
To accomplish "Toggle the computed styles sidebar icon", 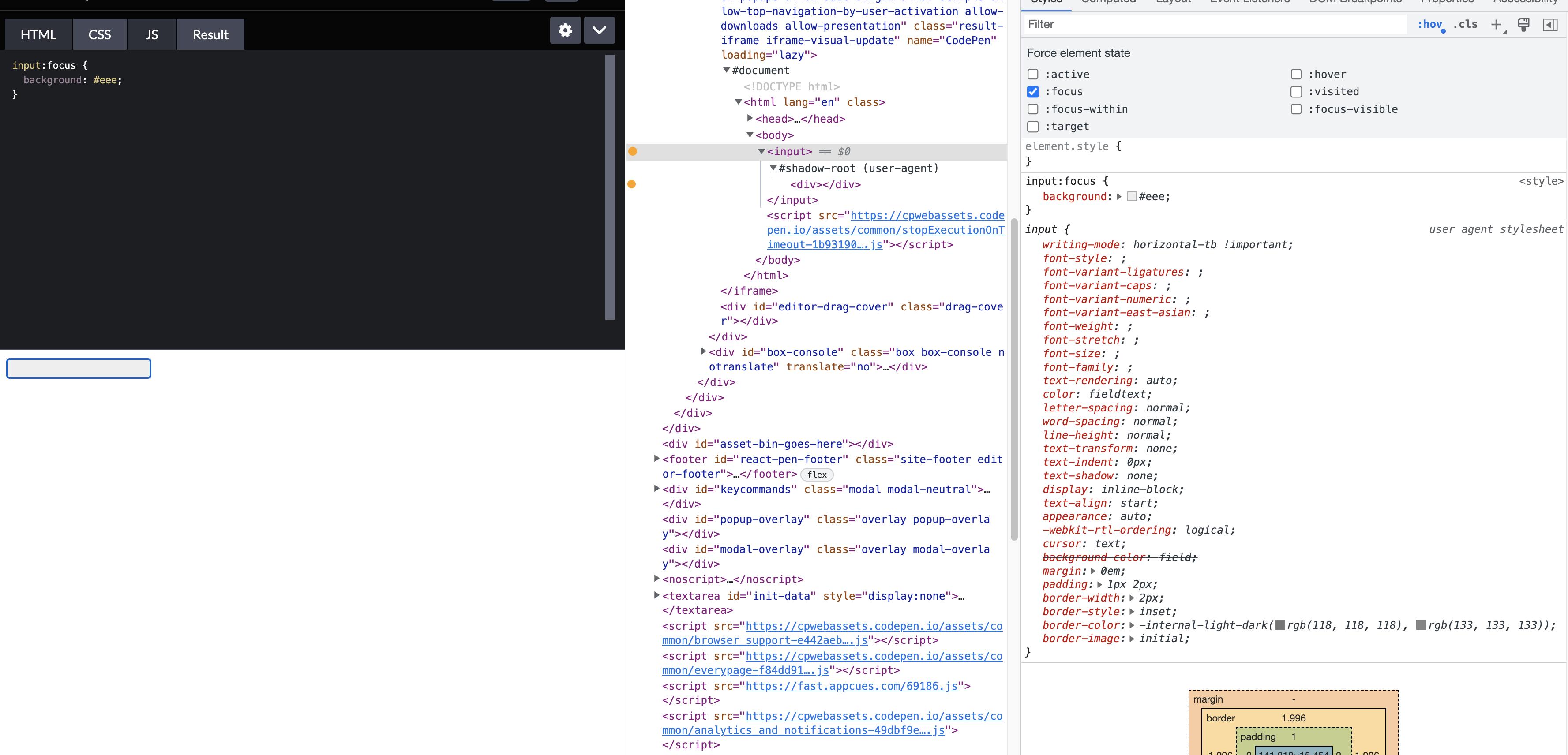I will point(1550,24).
